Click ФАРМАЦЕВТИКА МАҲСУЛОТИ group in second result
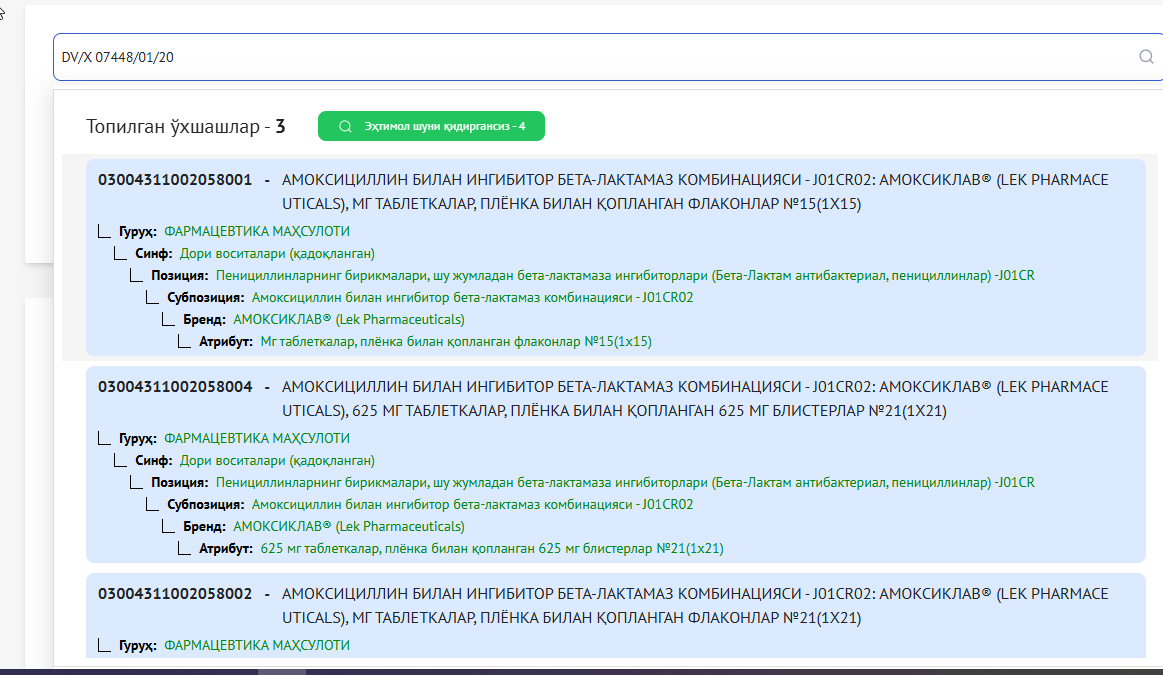 257,438
